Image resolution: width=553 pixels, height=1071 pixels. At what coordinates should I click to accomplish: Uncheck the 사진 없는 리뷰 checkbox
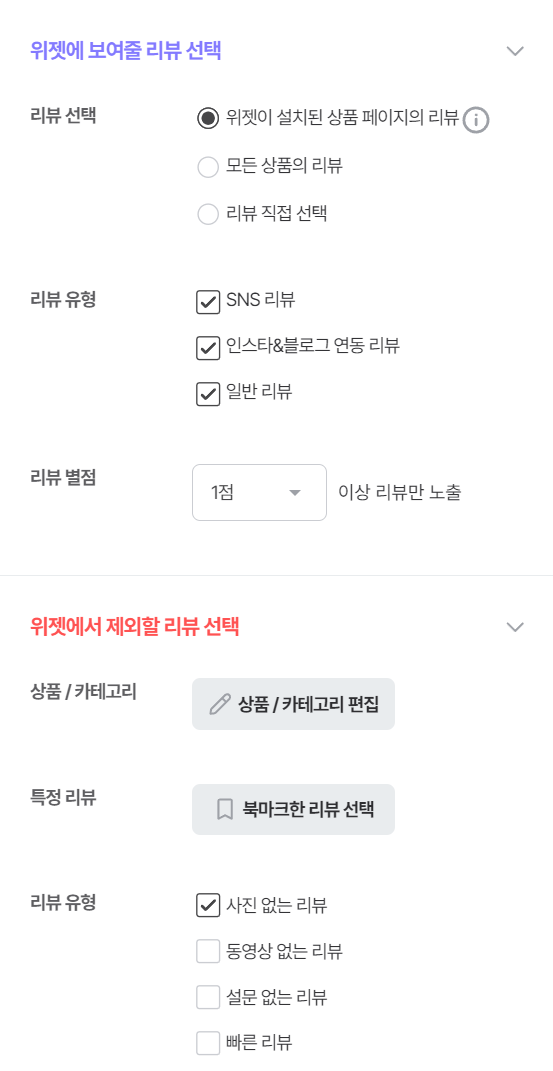208,905
